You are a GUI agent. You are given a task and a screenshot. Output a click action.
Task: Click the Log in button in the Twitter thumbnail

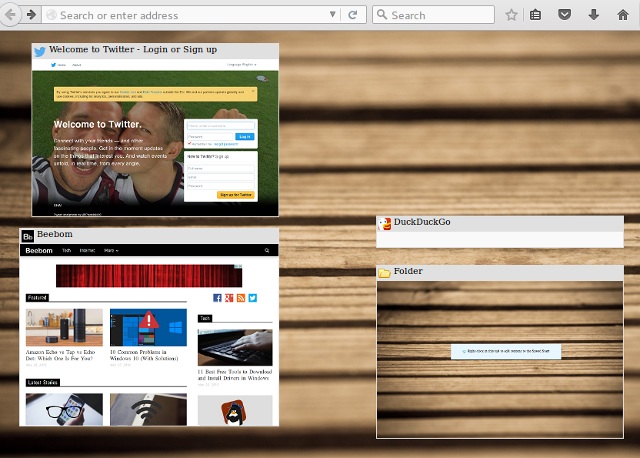point(244,136)
